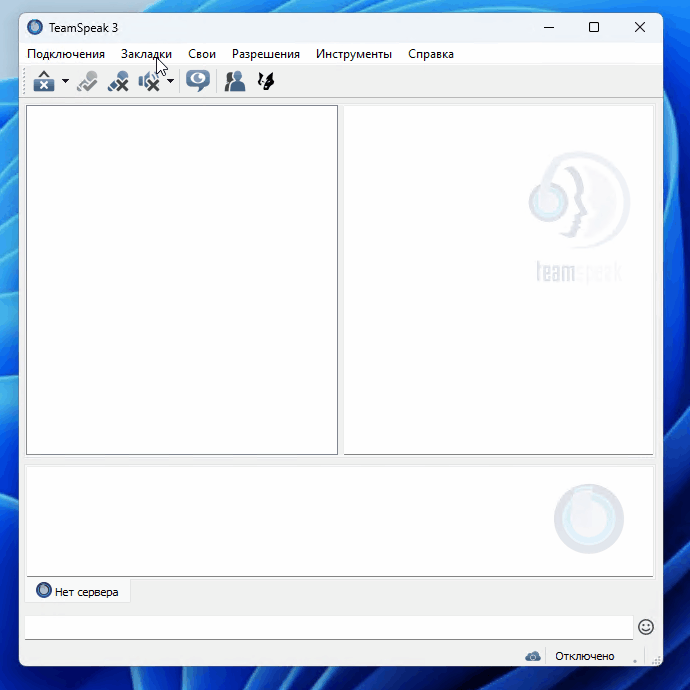Mute the microphone via toolbar icon
Image resolution: width=690 pixels, height=690 pixels.
(118, 81)
